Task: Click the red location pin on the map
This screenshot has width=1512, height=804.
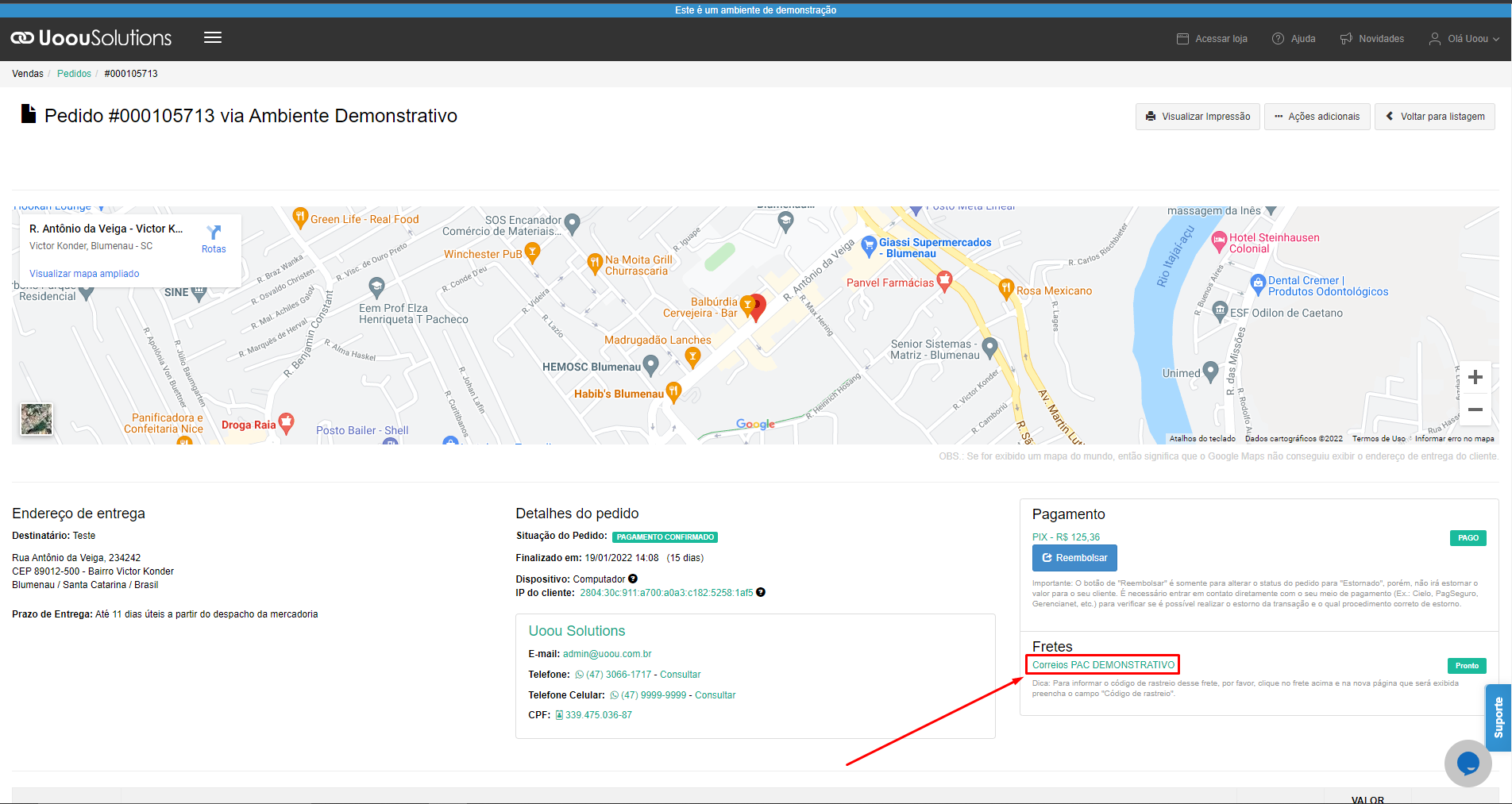Action: point(758,306)
